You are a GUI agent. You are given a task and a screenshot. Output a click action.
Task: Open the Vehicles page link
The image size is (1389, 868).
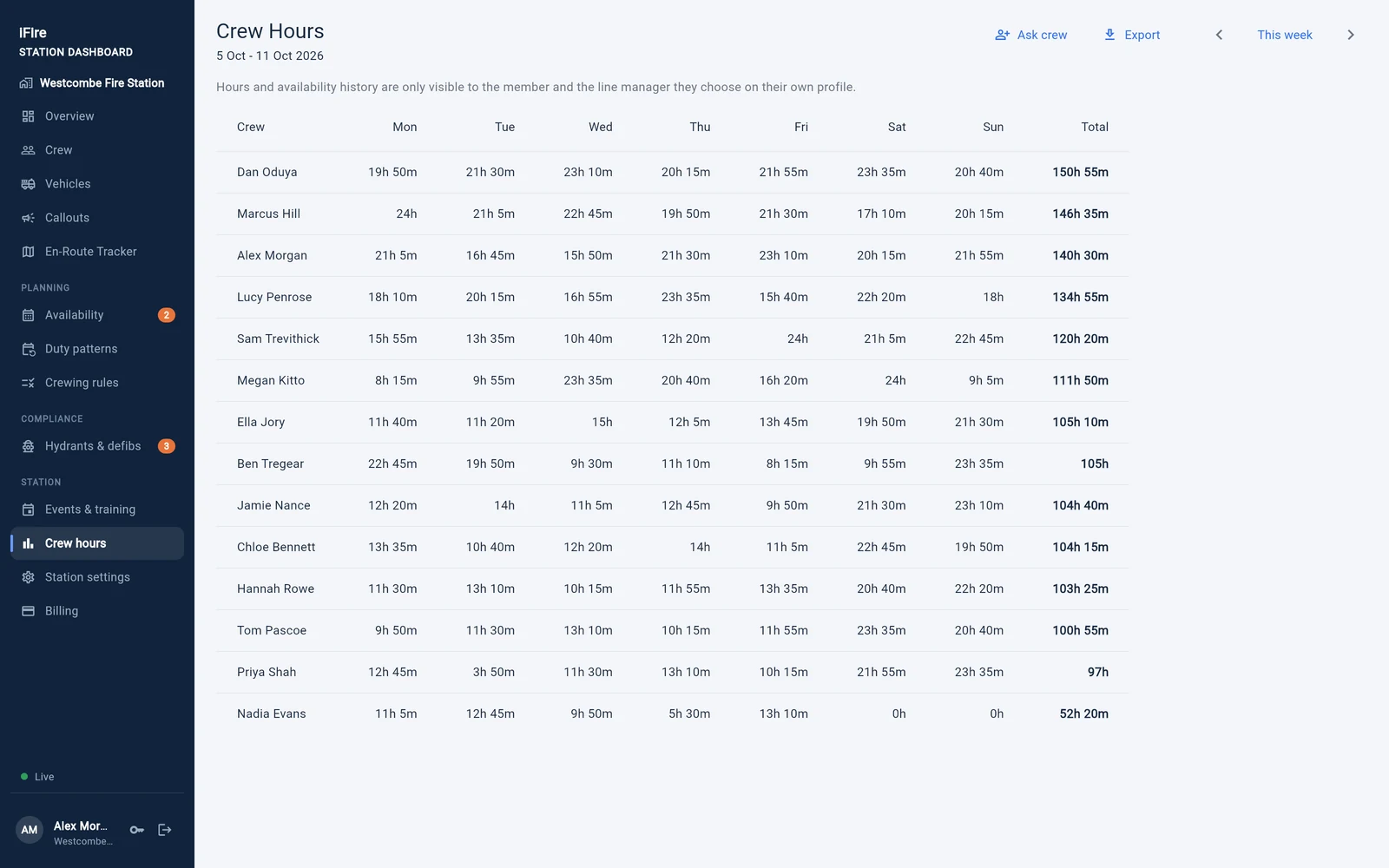tap(97, 184)
